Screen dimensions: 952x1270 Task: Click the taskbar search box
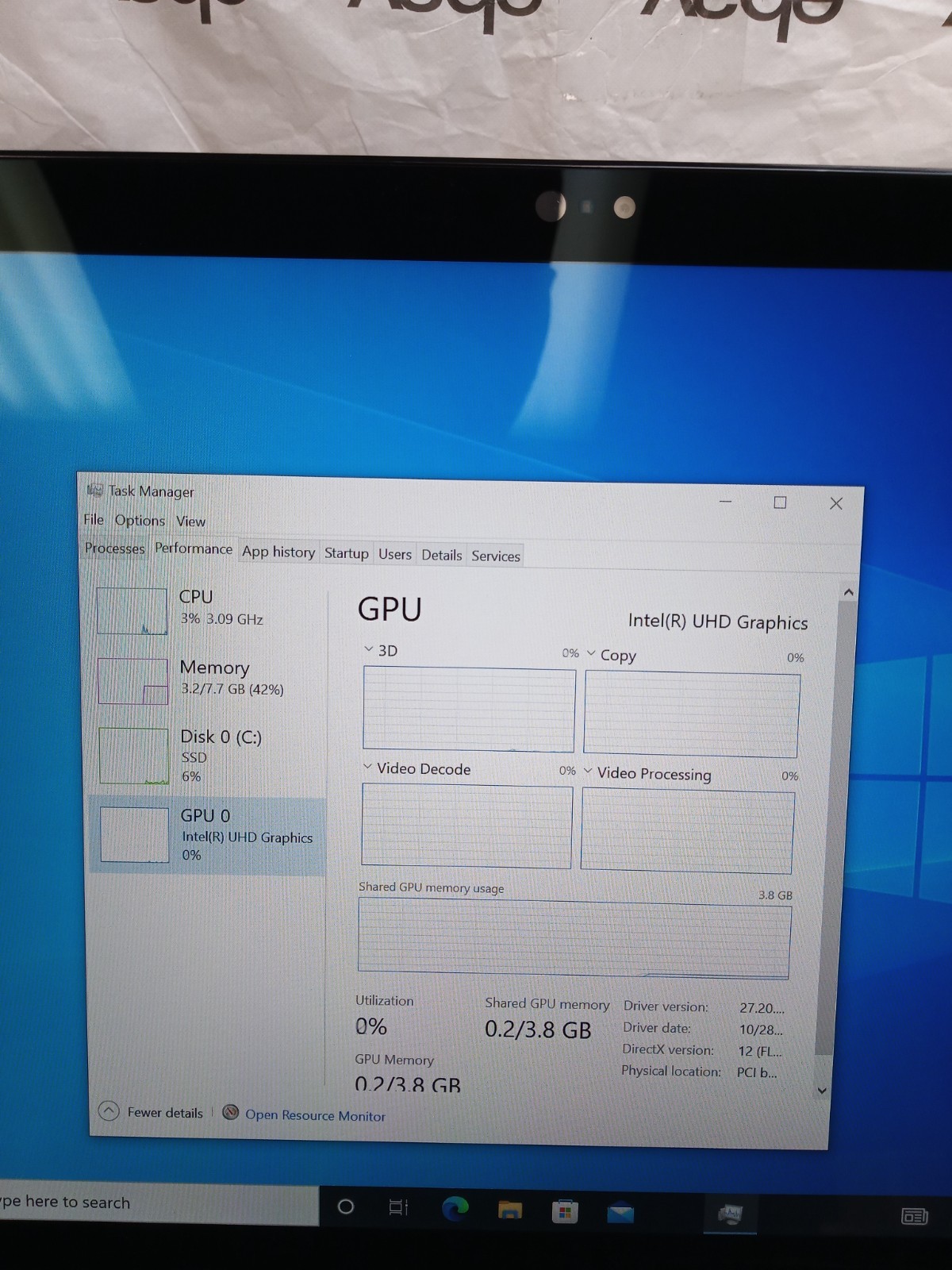159,1203
